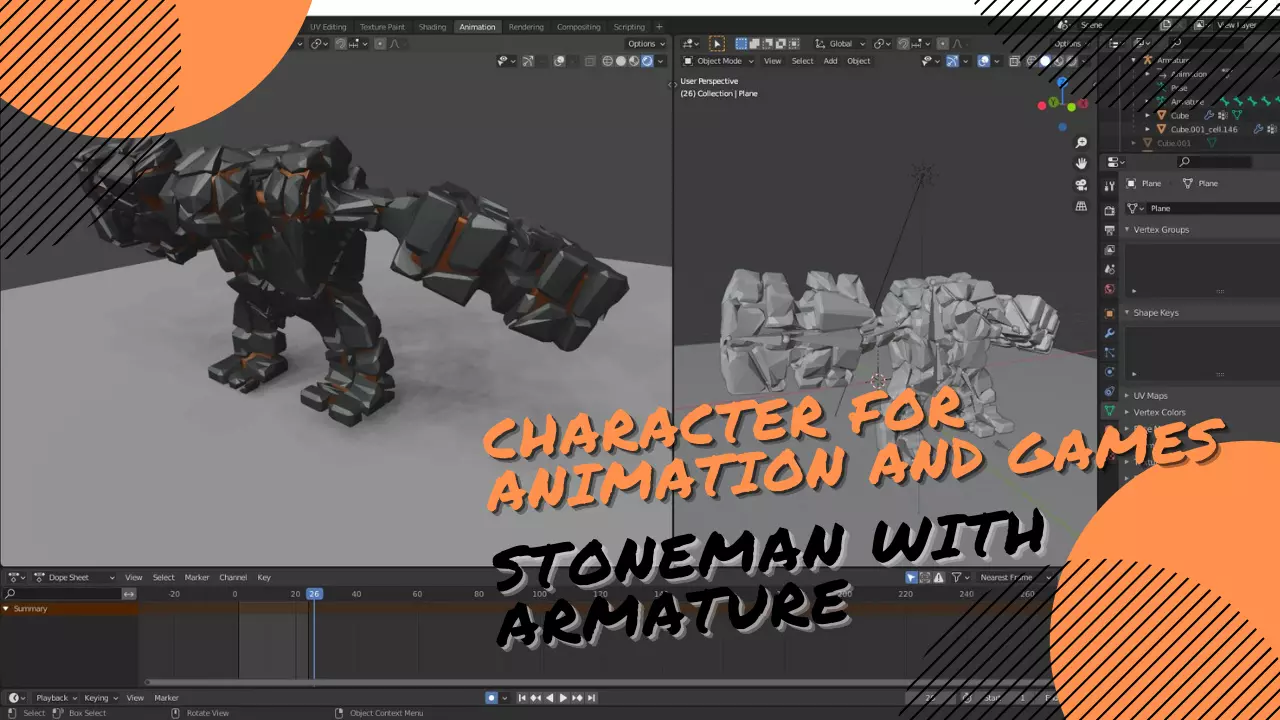
Task: Open the Dope Sheet mode dropdown
Action: [x=75, y=577]
